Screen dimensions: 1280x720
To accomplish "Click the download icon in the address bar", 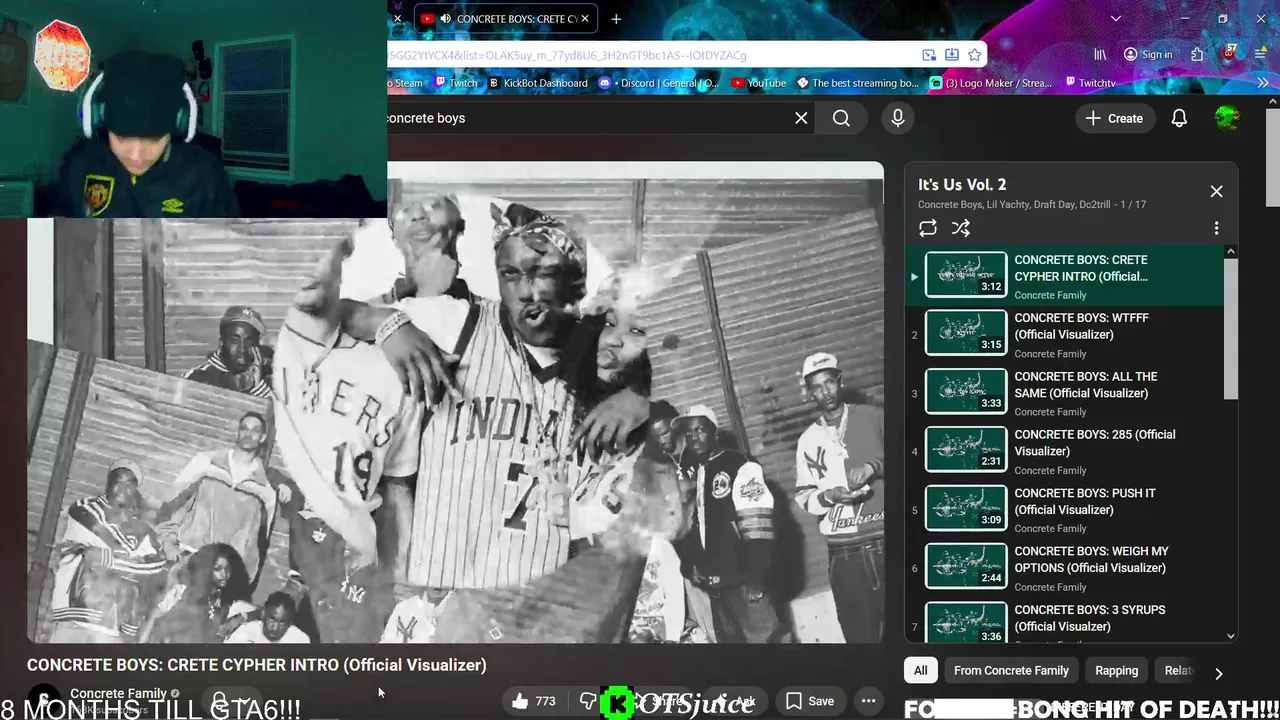I will pos(951,55).
